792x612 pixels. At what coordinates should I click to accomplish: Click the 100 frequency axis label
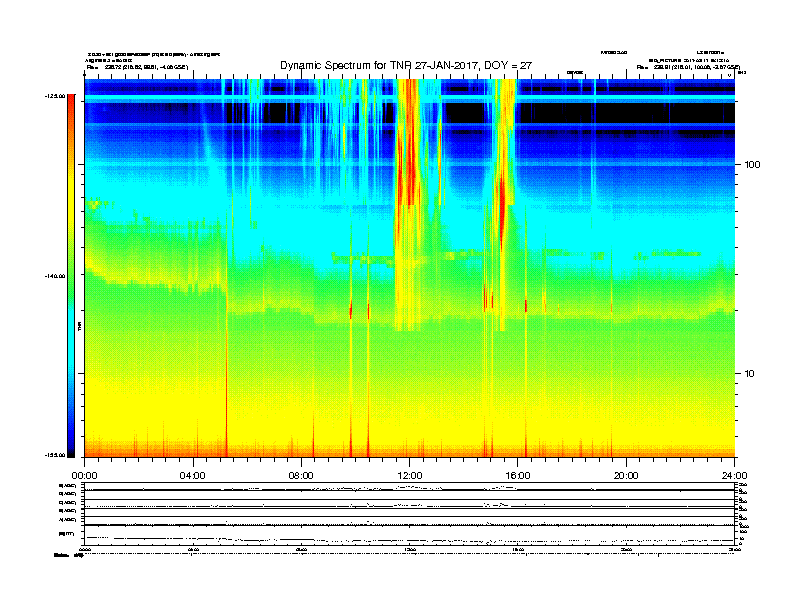(752, 165)
